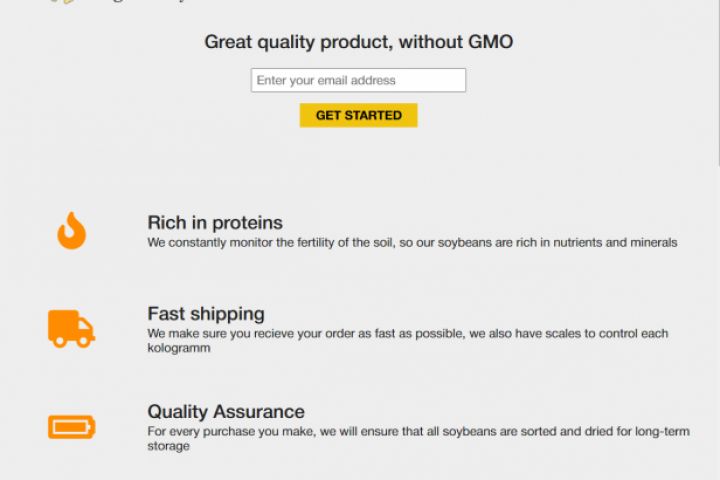Click the word 'minerals' in proteins description
The height and width of the screenshot is (480, 720).
(654, 242)
